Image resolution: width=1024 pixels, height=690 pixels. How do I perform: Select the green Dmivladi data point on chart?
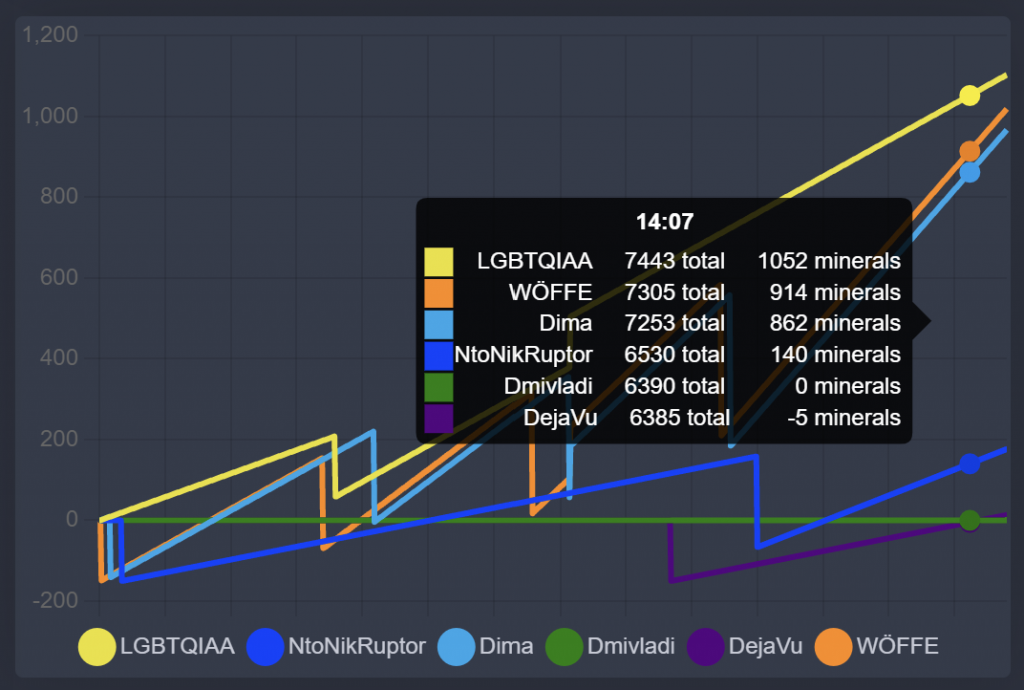969,520
